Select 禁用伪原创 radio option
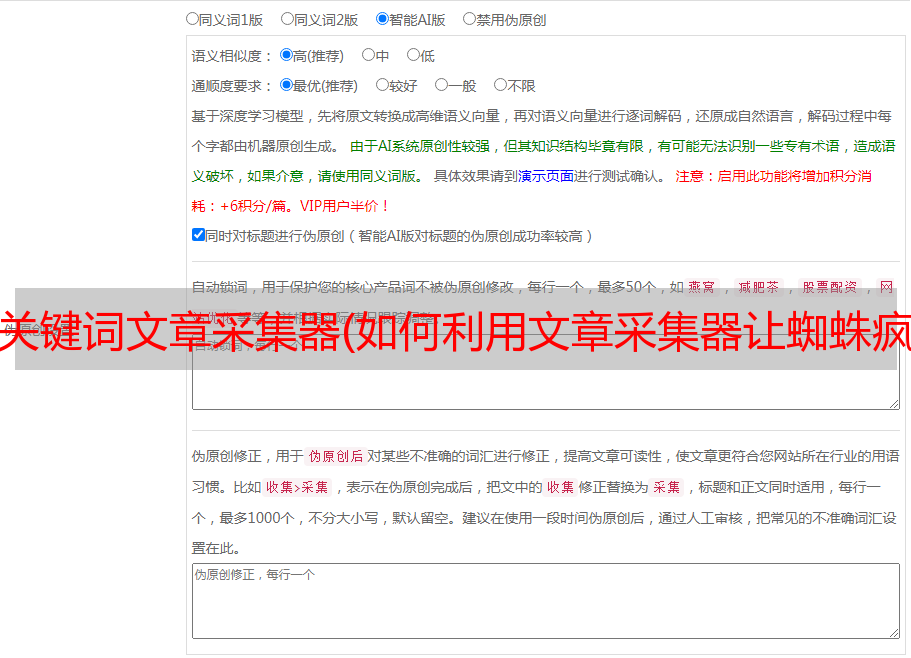The height and width of the screenshot is (658, 911). coord(469,19)
